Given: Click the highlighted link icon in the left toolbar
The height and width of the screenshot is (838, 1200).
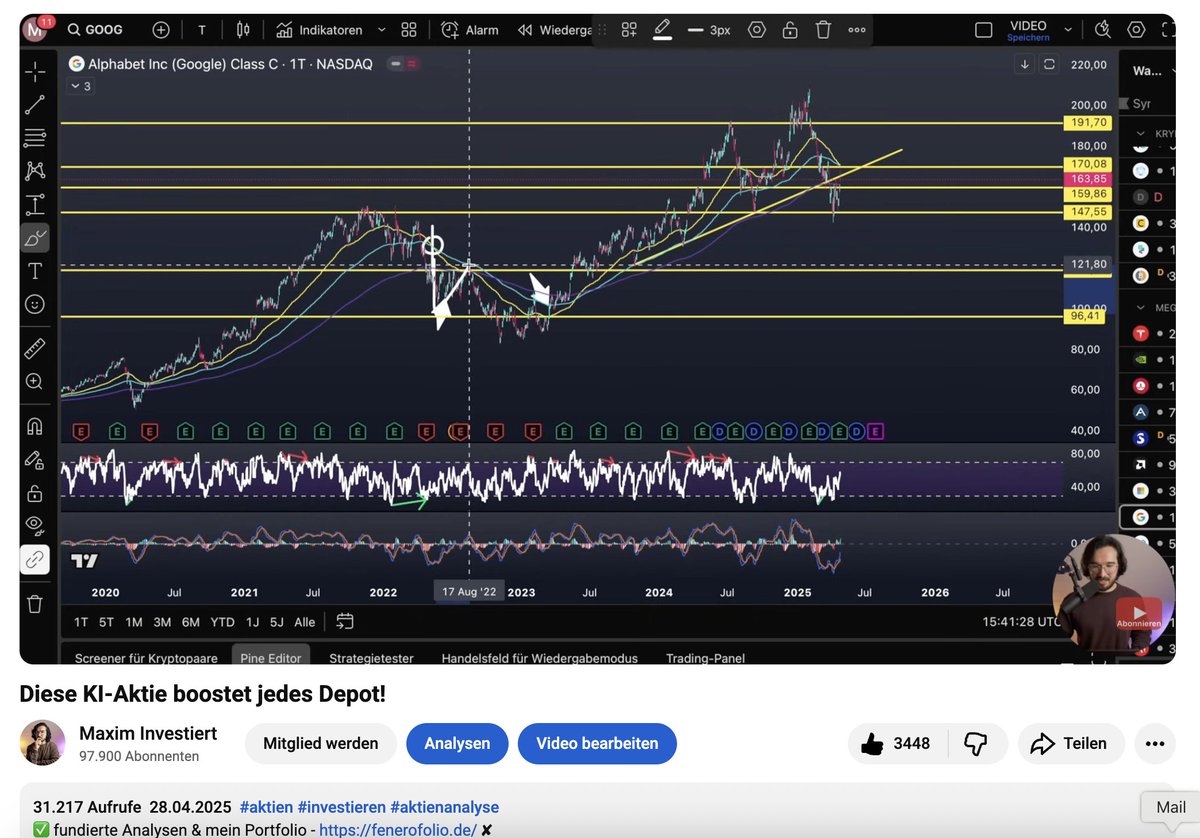Looking at the screenshot, I should pyautogui.click(x=35, y=559).
